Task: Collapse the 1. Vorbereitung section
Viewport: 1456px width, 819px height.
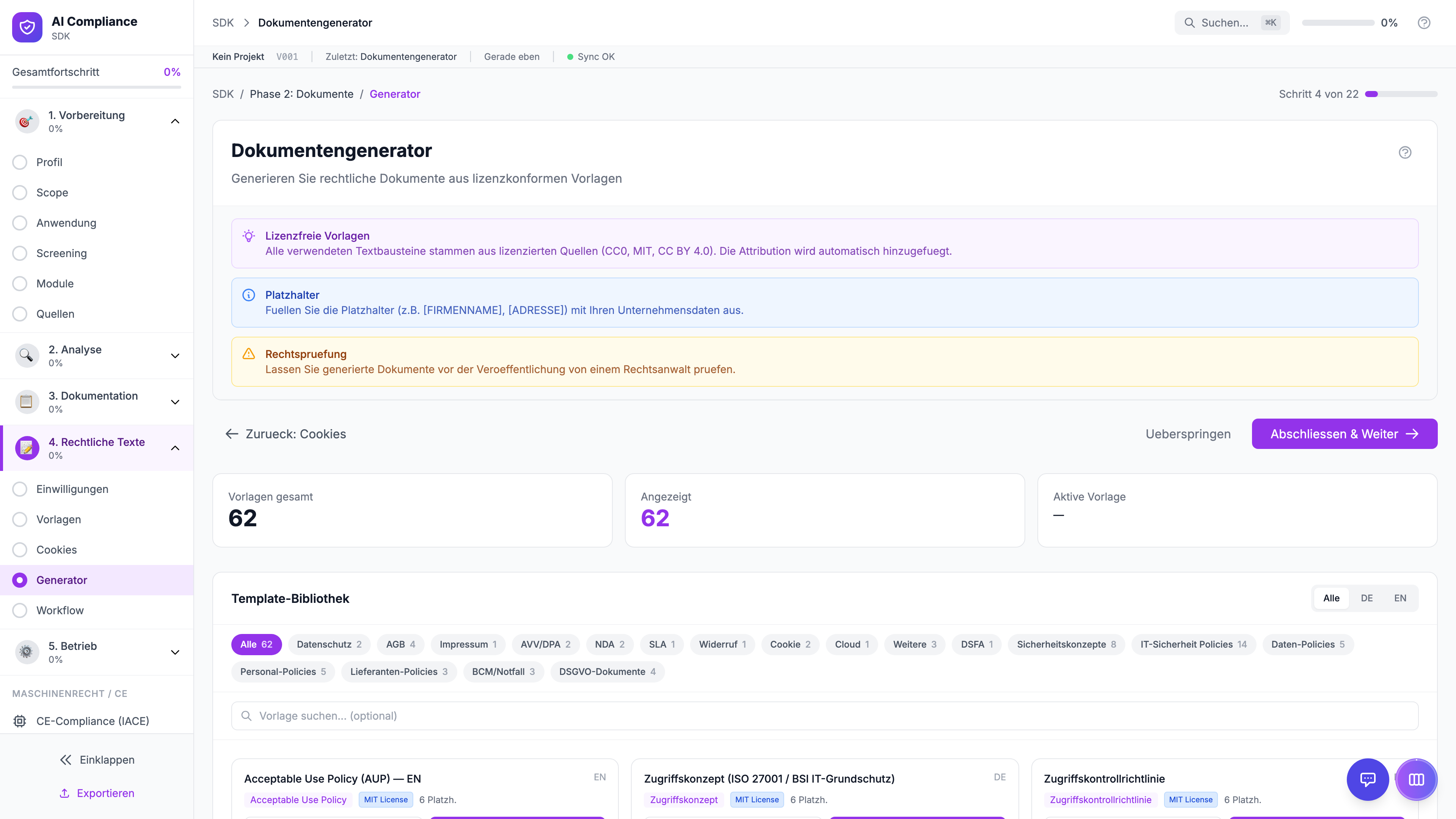Action: [x=175, y=121]
